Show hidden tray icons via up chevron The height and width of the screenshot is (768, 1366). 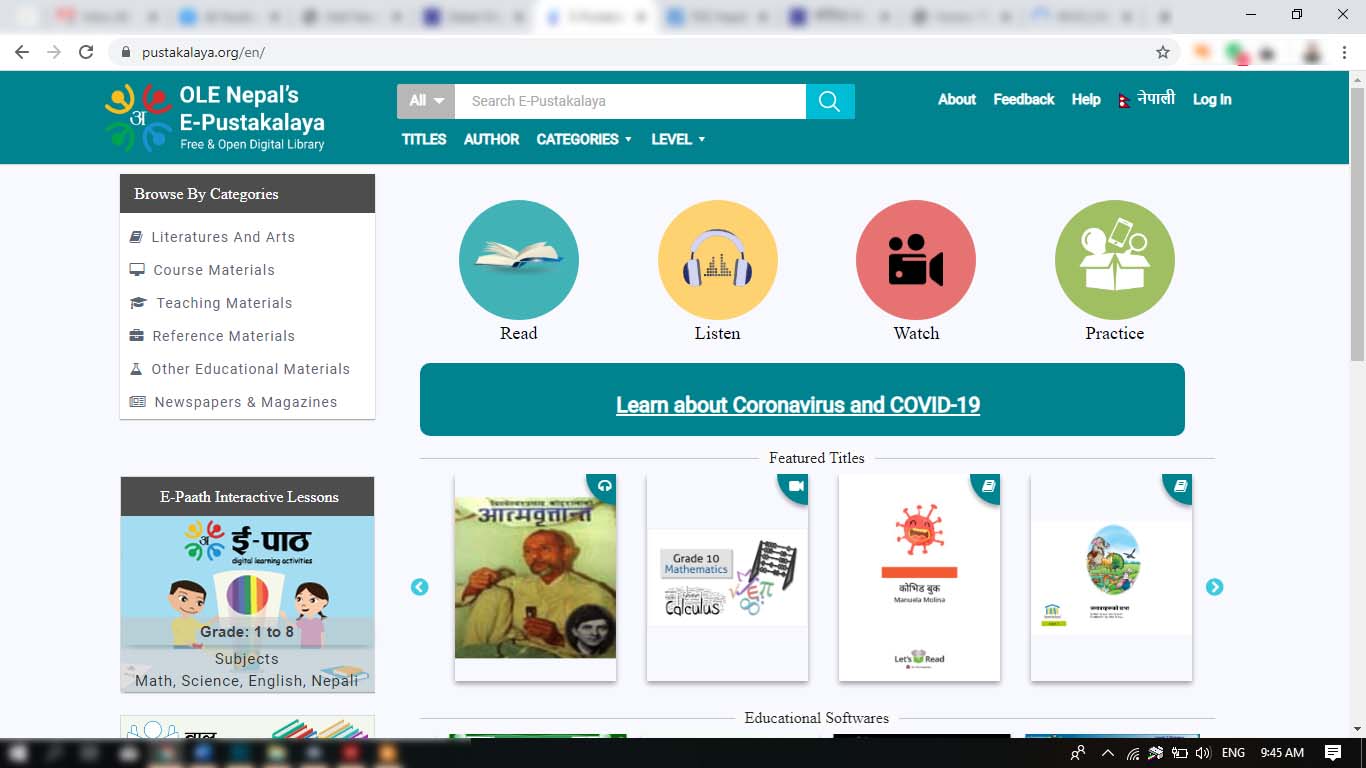(1107, 753)
